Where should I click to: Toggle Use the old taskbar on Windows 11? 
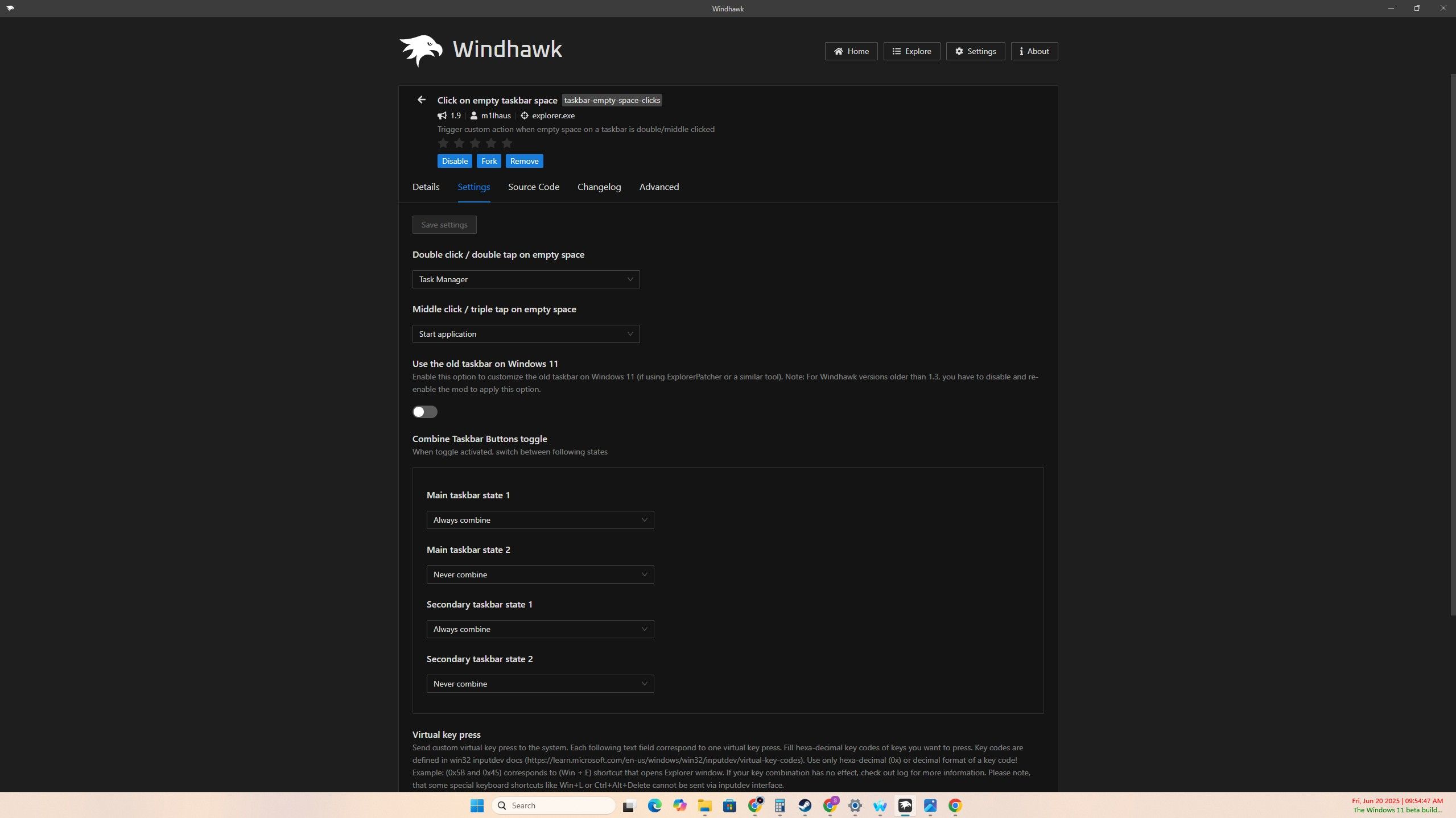click(x=424, y=412)
